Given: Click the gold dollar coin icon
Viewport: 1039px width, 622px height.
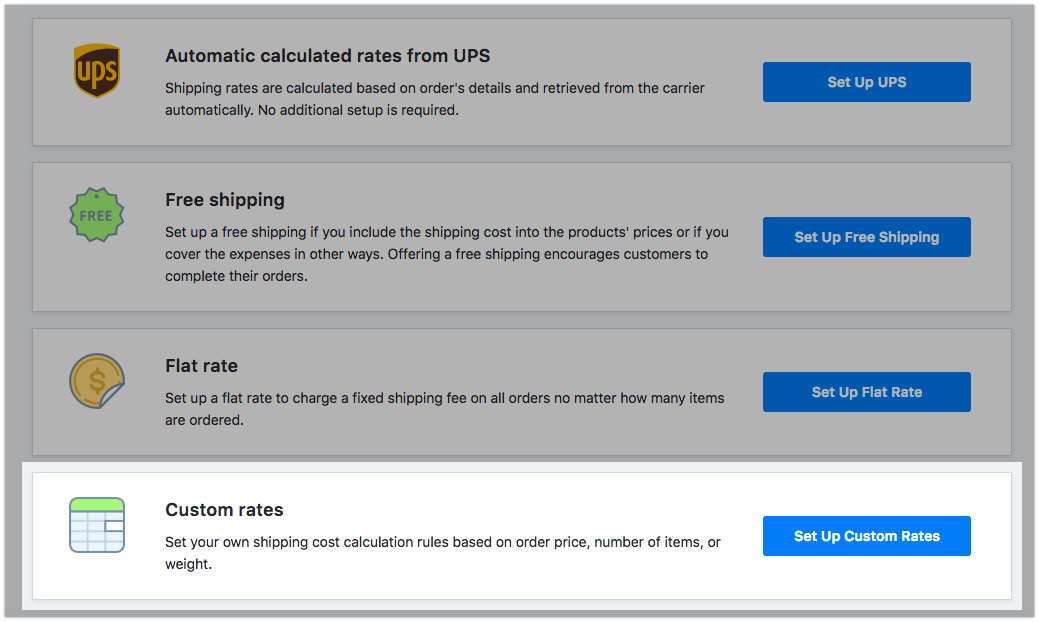Looking at the screenshot, I should pyautogui.click(x=97, y=381).
